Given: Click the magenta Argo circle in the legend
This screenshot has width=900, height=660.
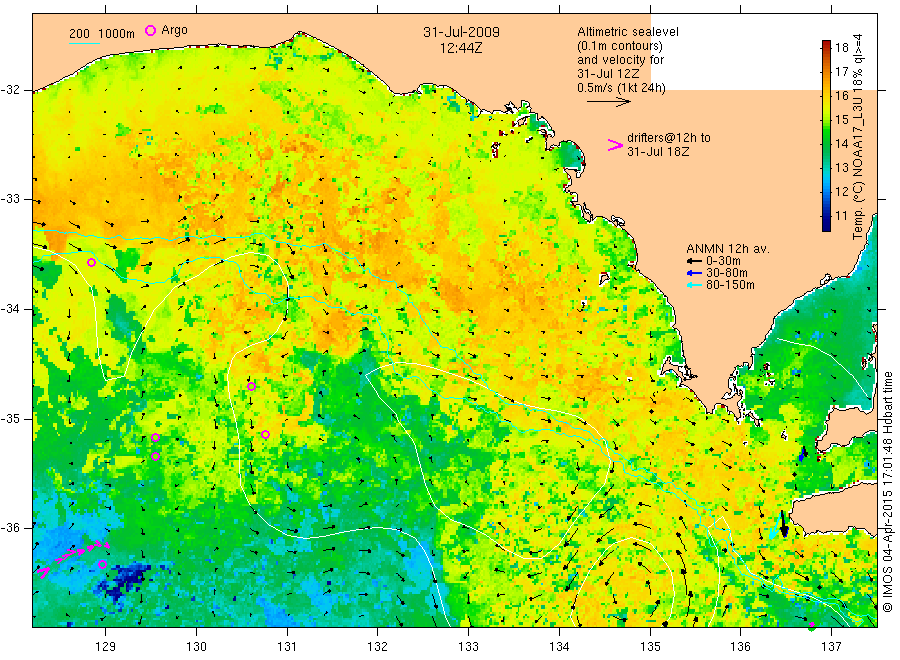Looking at the screenshot, I should tap(150, 30).
